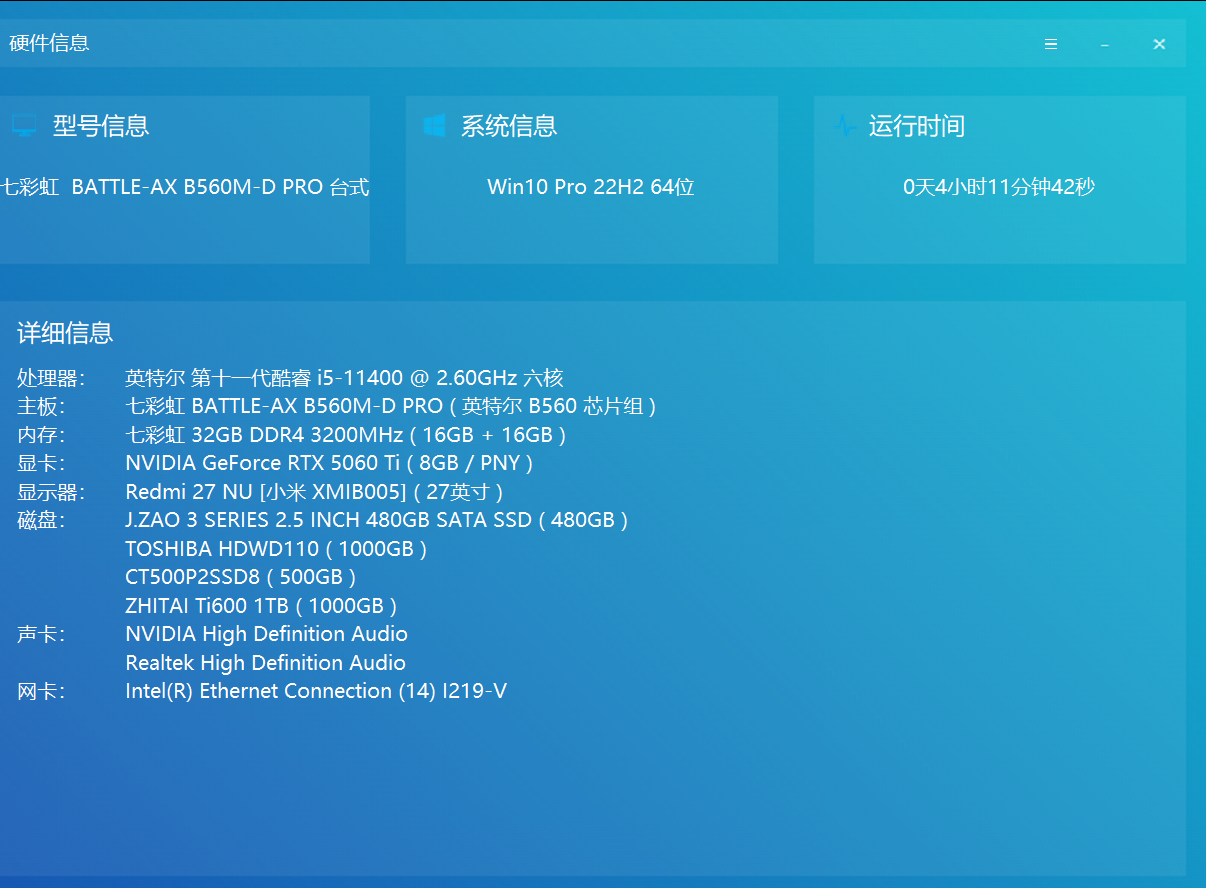This screenshot has height=888, width=1206.
Task: Click the i5-11400 @ 2.60GHz processor value
Action: (x=344, y=378)
